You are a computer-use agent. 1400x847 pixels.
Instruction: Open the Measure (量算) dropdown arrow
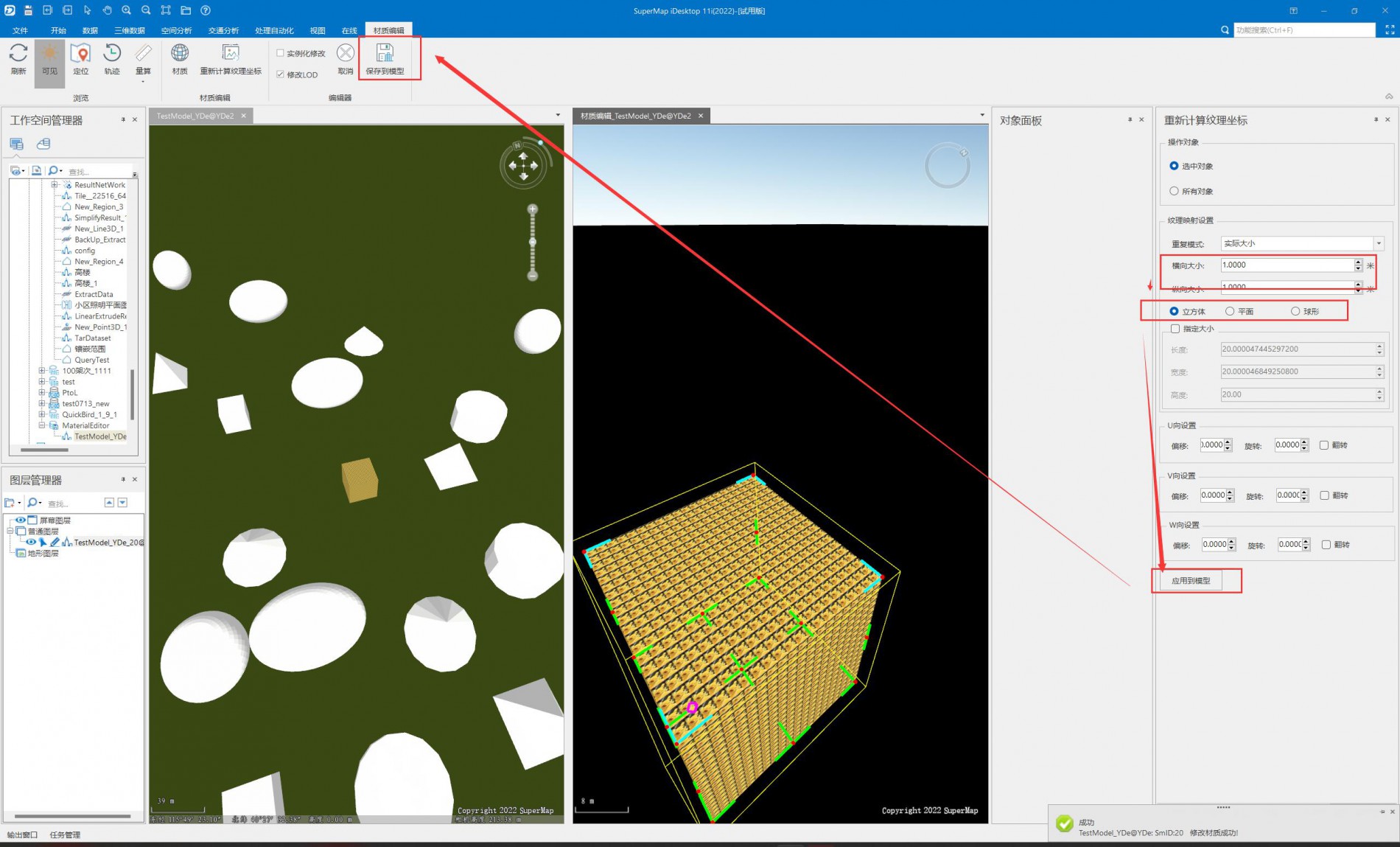pos(143,81)
